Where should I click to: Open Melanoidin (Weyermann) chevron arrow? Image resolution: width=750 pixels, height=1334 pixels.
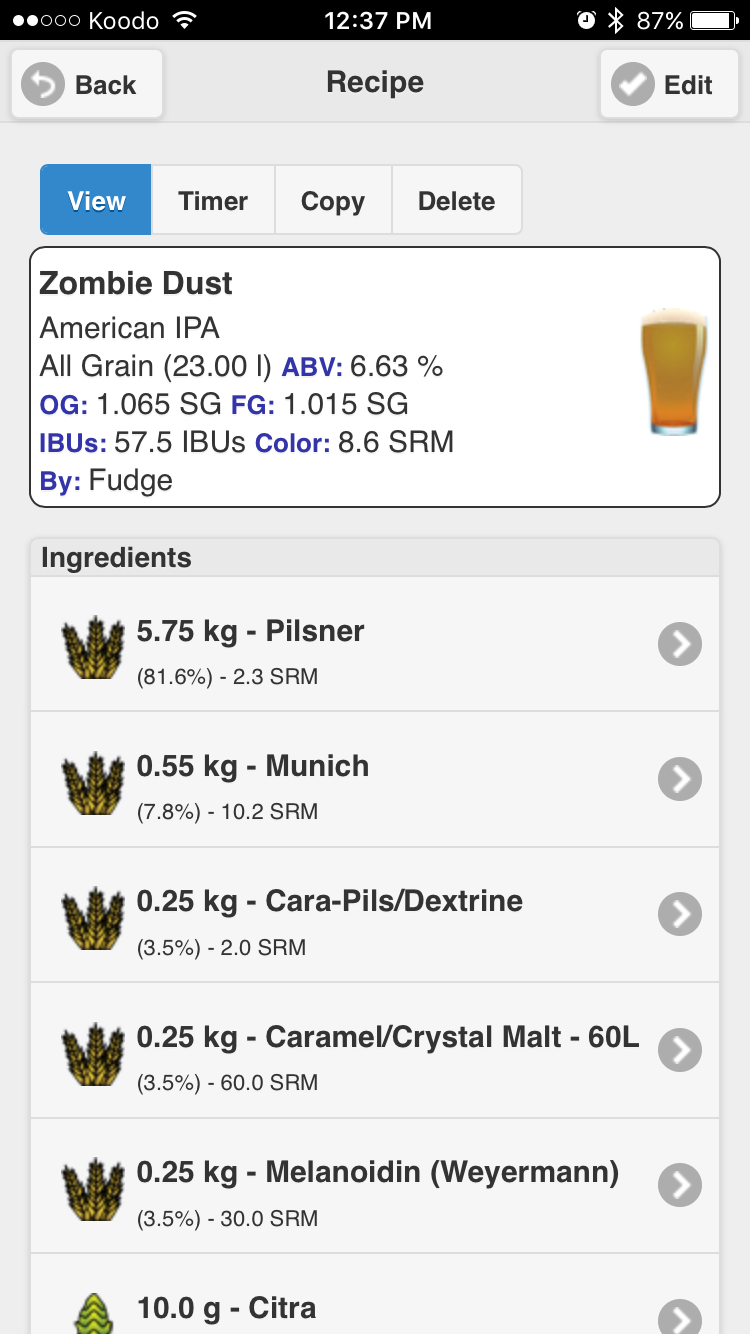[x=680, y=1186]
